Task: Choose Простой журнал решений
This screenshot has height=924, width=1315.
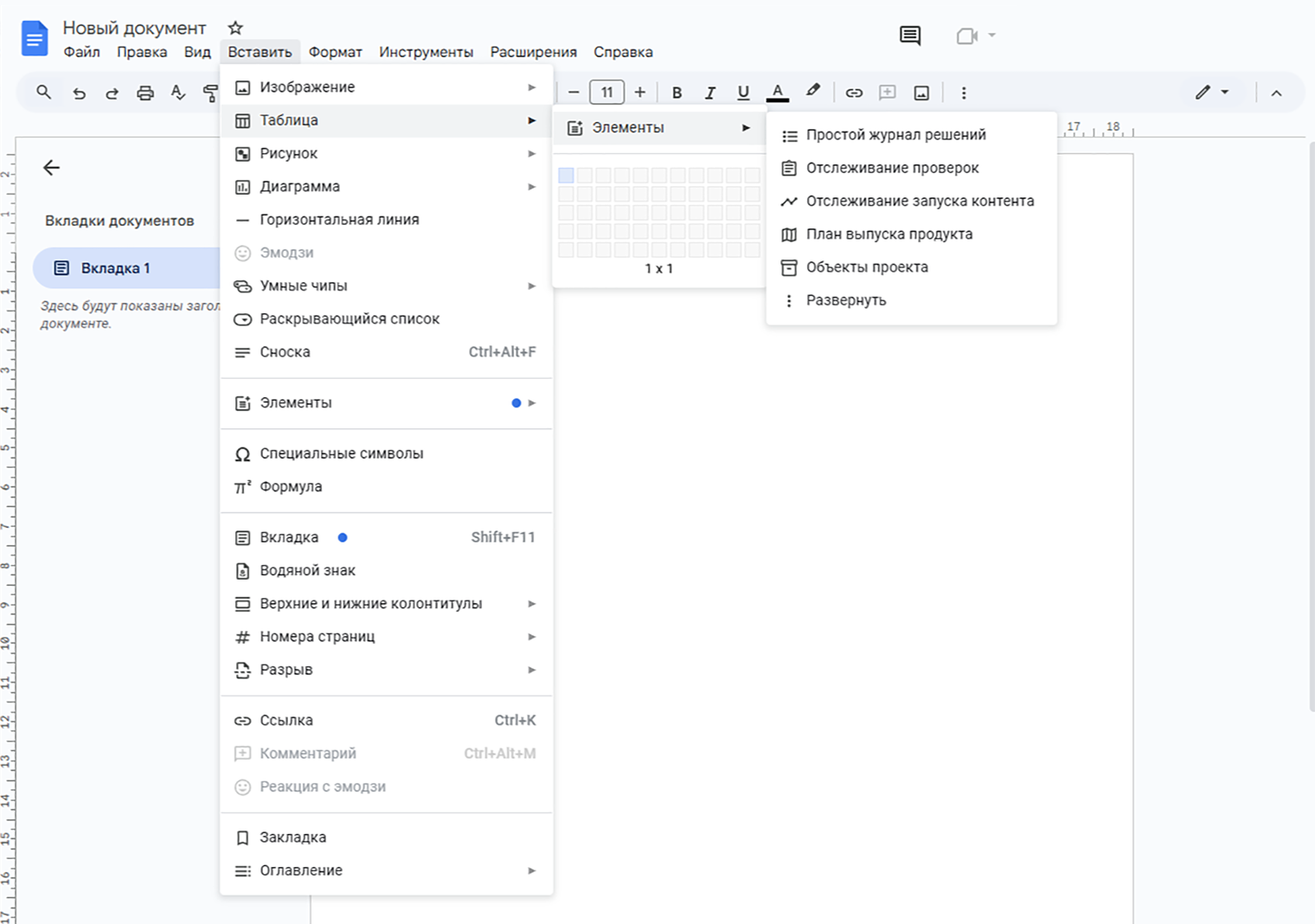Action: pyautogui.click(x=912, y=135)
